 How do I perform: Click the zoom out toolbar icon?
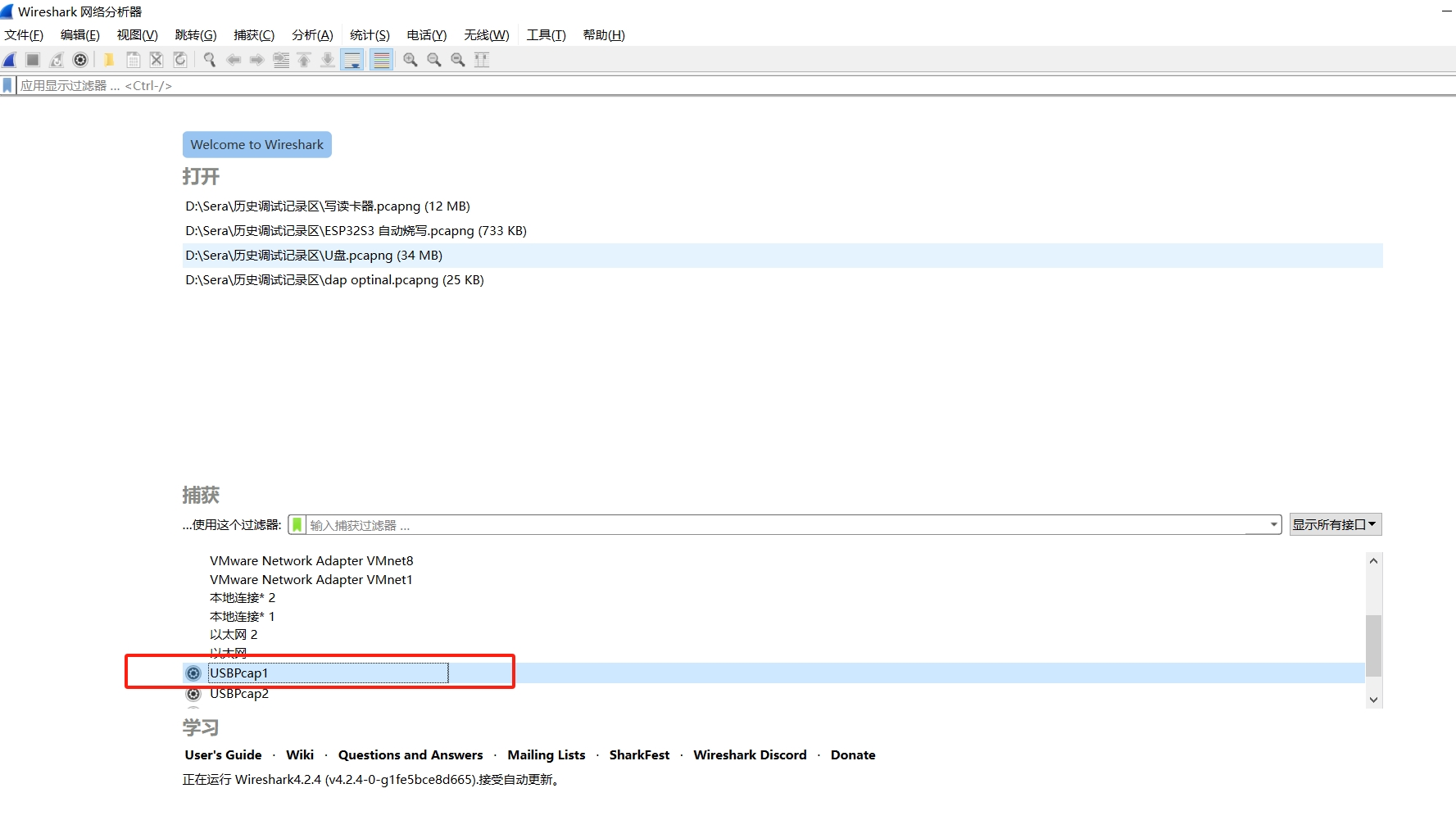(x=434, y=60)
